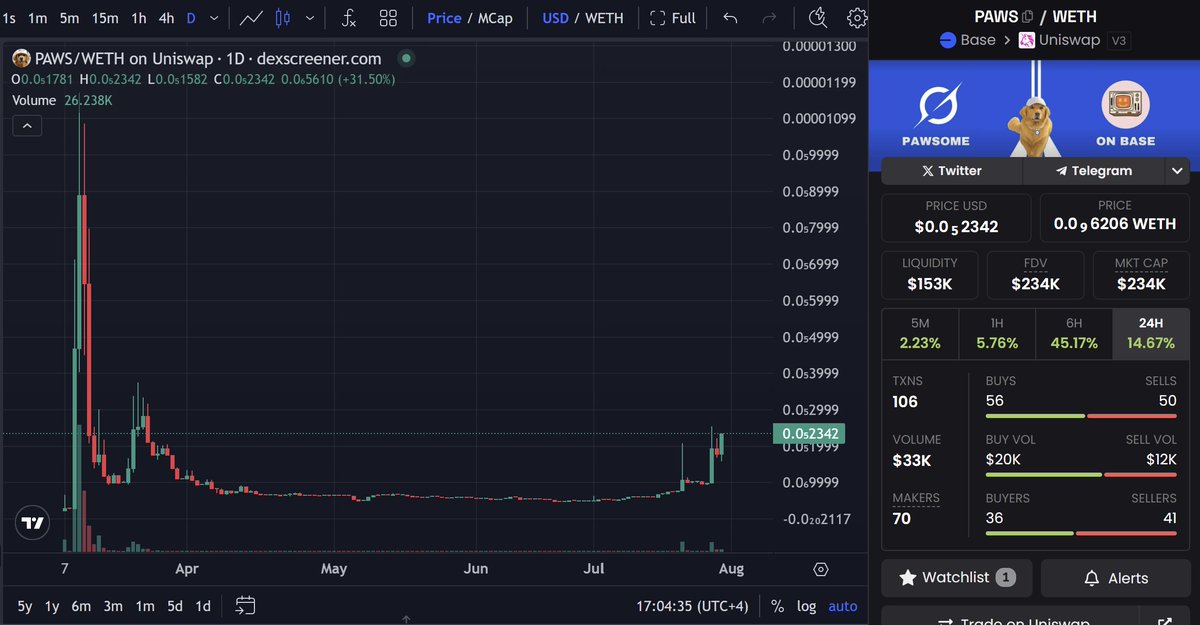Select the D daily timeframe

(x=191, y=18)
